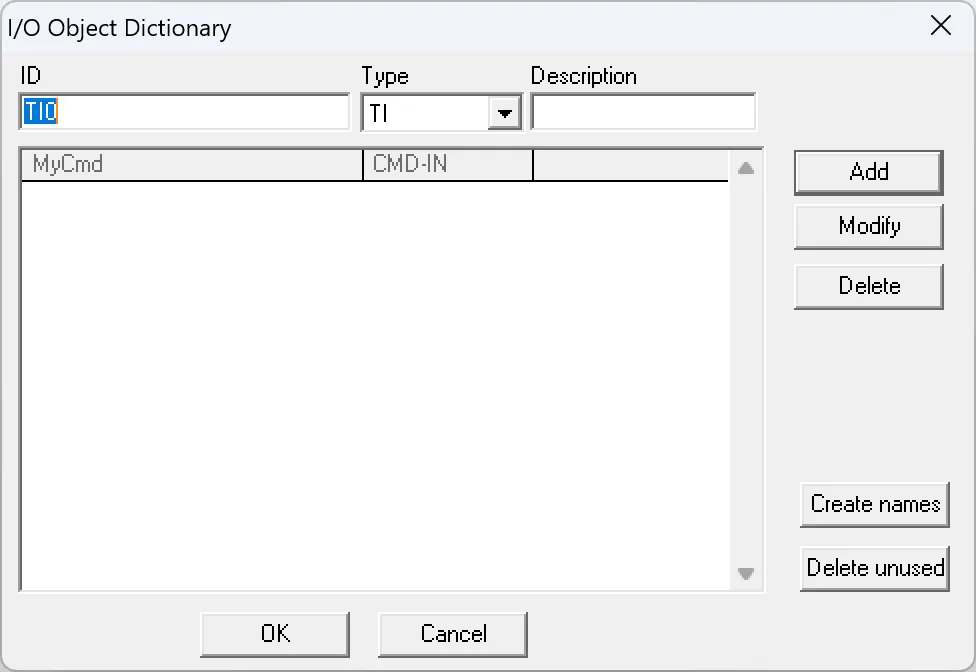Confirm the dialog with OK
Viewport: 976px width, 672px height.
(x=275, y=633)
